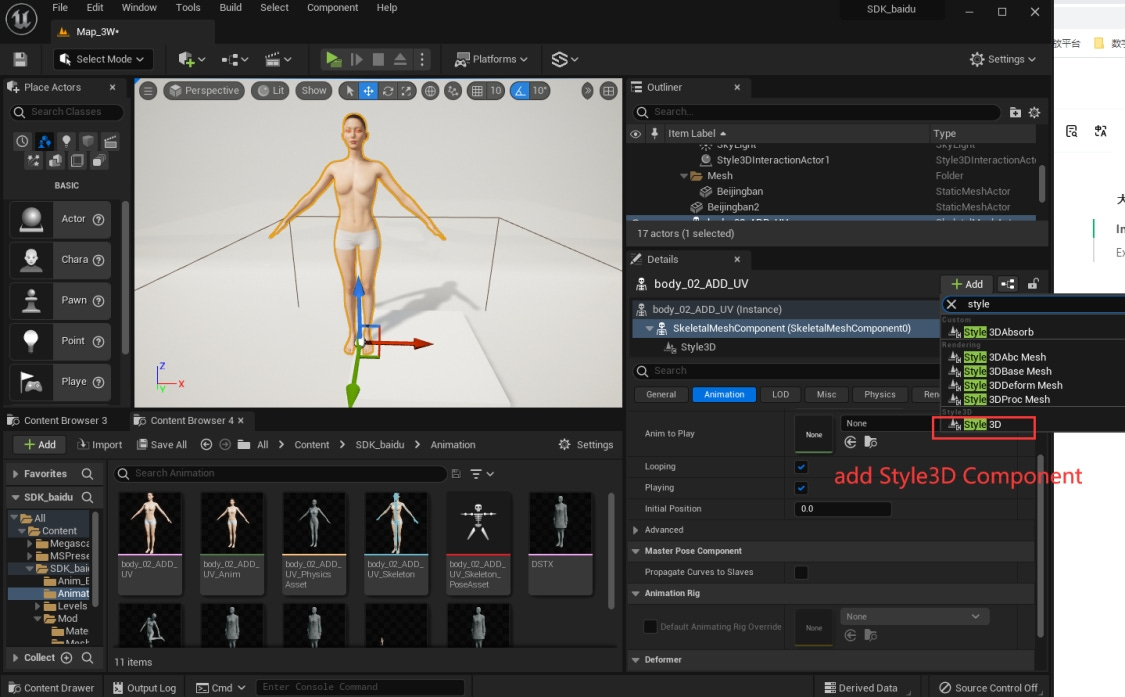The height and width of the screenshot is (697, 1125).
Task: Select the Cinematic clapboard category icon
Action: tap(110, 141)
